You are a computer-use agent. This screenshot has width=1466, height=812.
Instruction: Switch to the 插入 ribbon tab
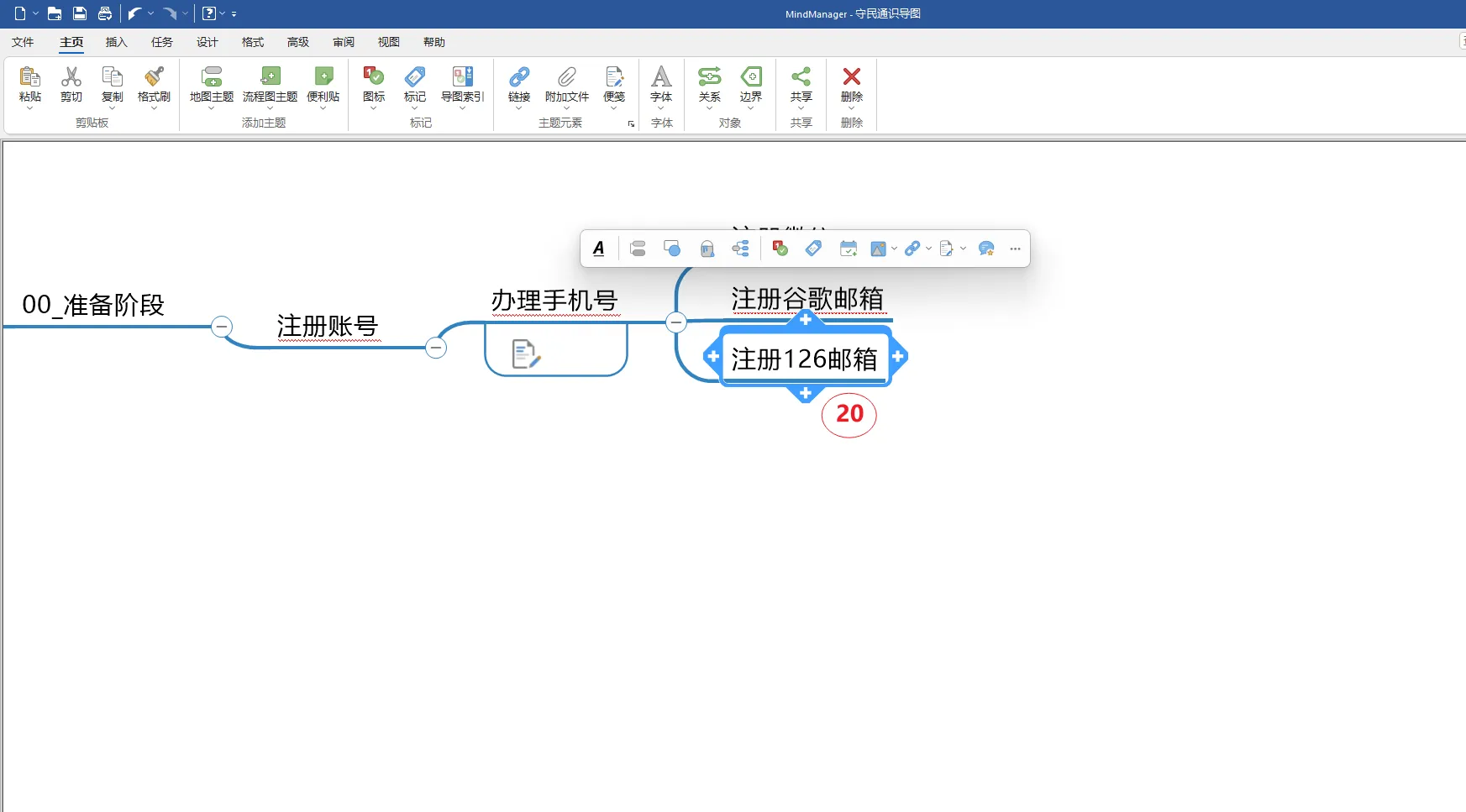116,42
